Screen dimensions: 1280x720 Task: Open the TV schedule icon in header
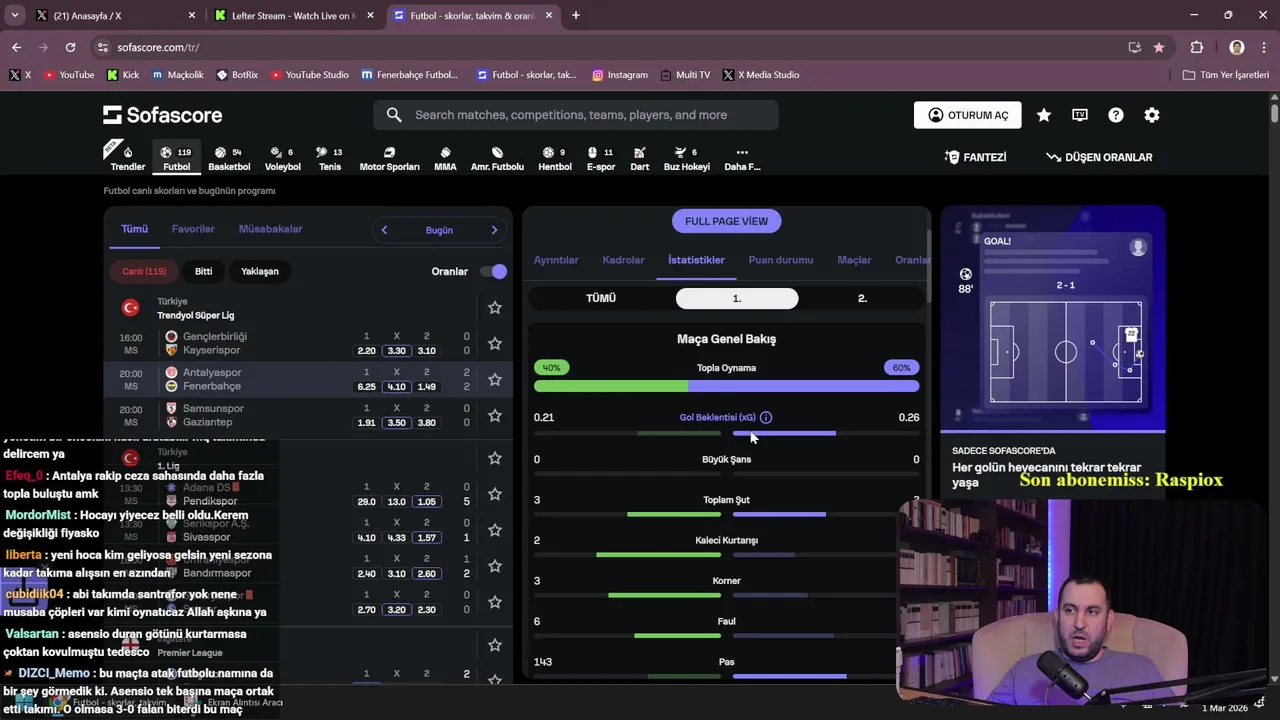tap(1080, 115)
